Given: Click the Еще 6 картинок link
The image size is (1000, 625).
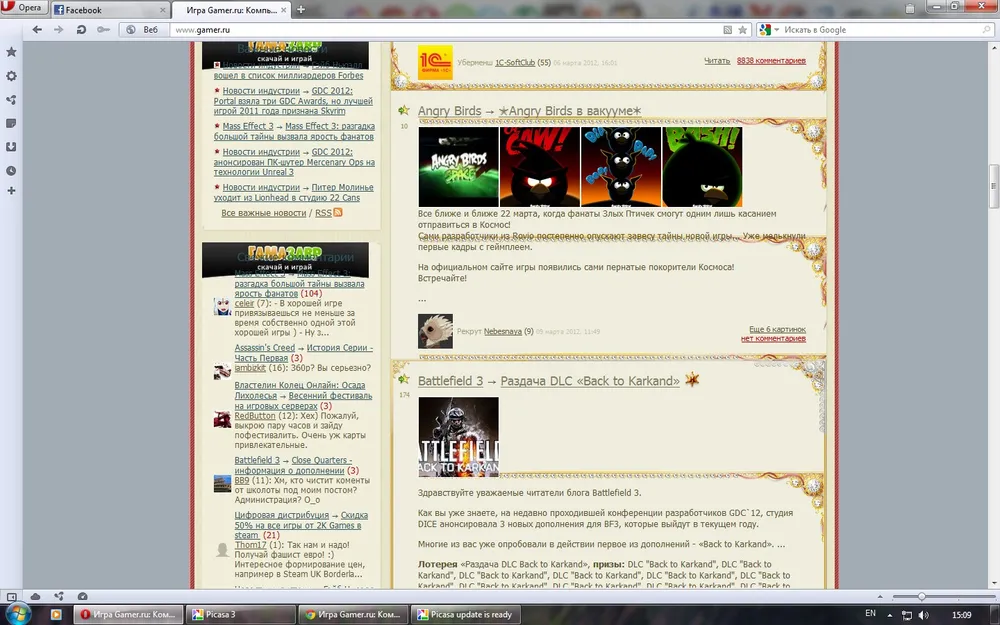Looking at the screenshot, I should (x=777, y=329).
